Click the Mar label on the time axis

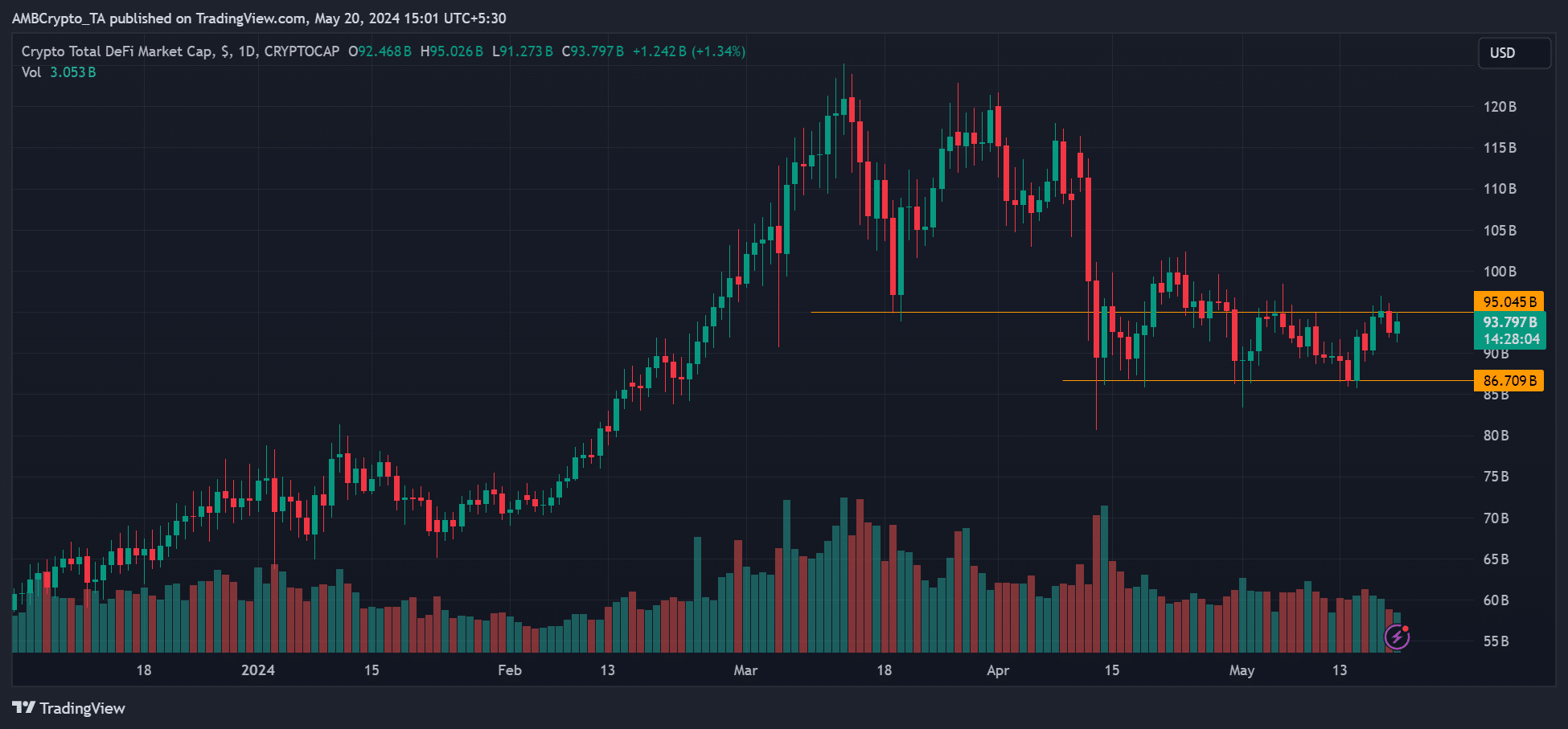coord(745,670)
